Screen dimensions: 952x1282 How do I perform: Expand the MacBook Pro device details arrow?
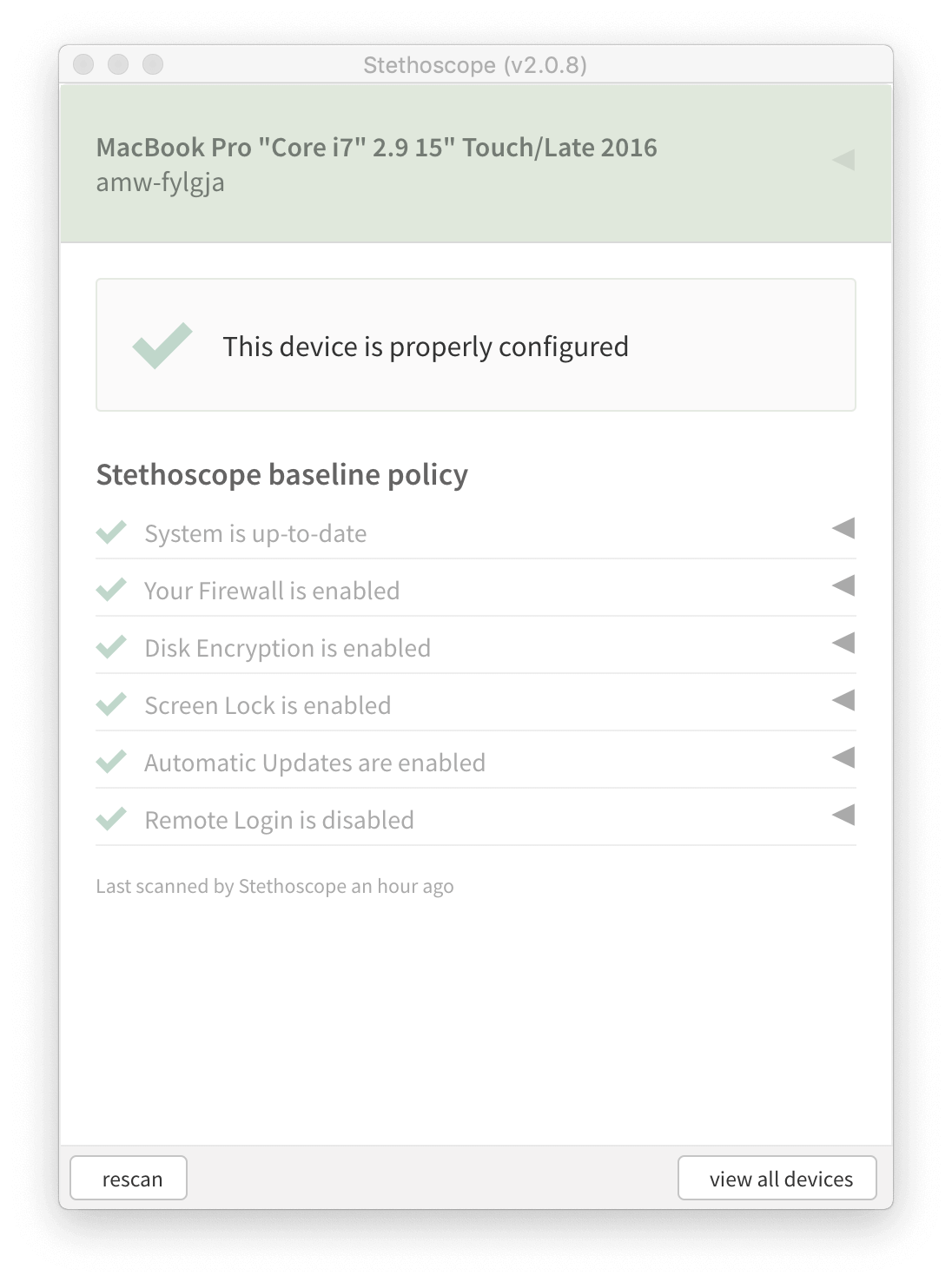click(843, 160)
